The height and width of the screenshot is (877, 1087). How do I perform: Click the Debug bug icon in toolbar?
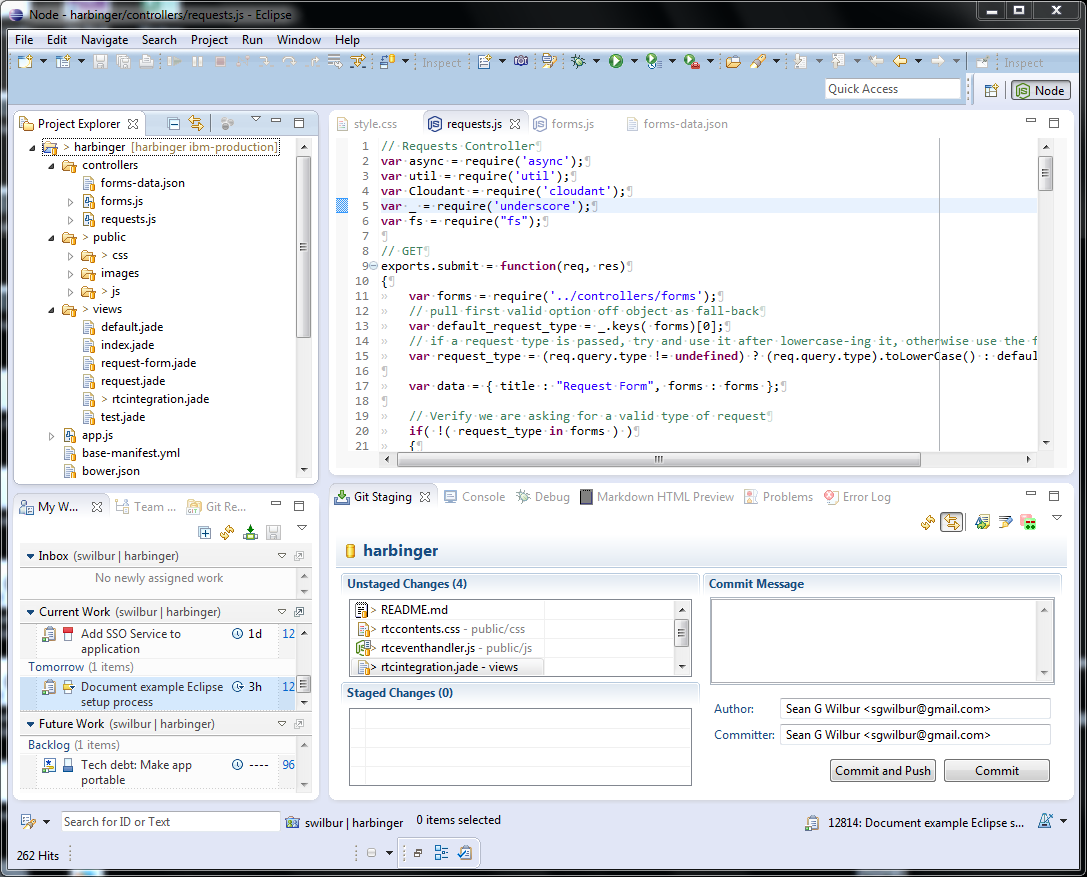coord(577,62)
